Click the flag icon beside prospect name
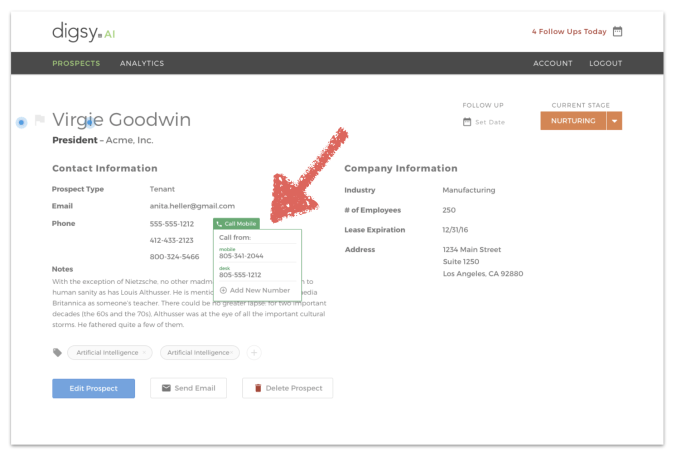The height and width of the screenshot is (455, 676). click(40, 121)
